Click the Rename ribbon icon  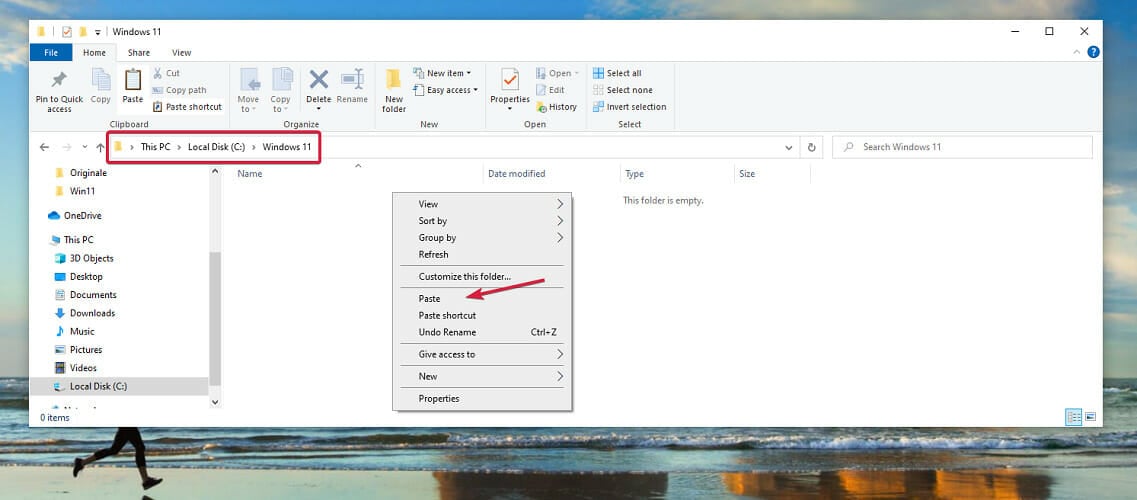pyautogui.click(x=352, y=79)
